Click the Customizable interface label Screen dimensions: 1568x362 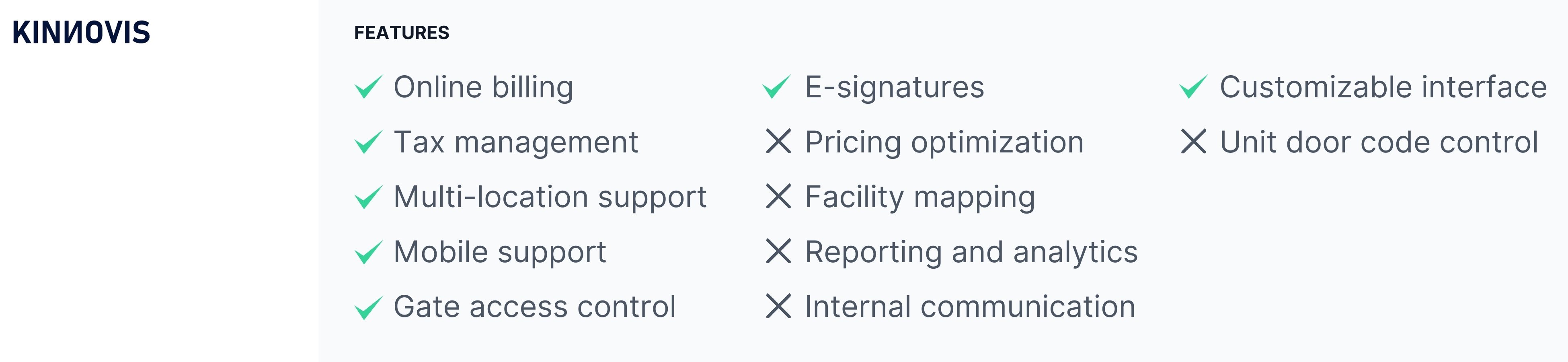1383,86
